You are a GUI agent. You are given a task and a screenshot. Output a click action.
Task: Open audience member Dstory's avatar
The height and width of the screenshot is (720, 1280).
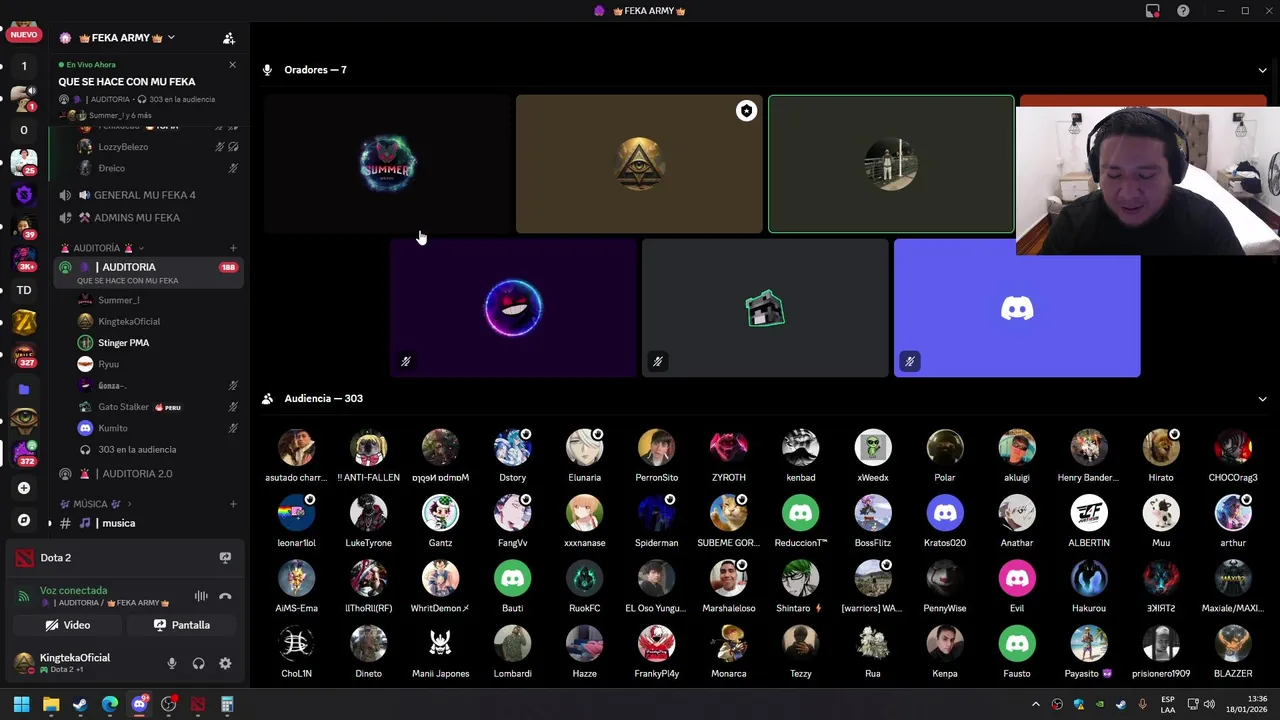[512, 449]
